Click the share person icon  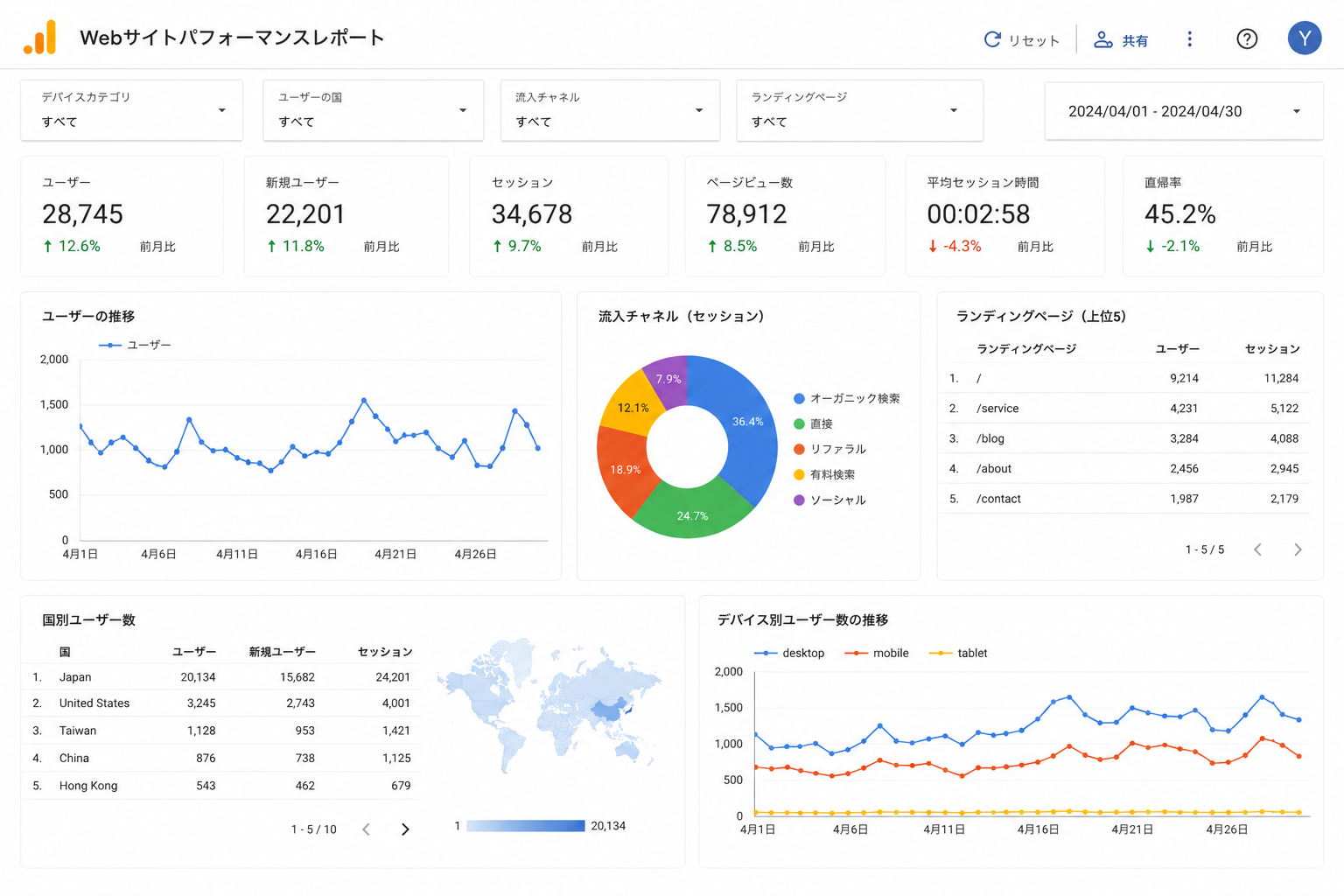tap(1103, 39)
